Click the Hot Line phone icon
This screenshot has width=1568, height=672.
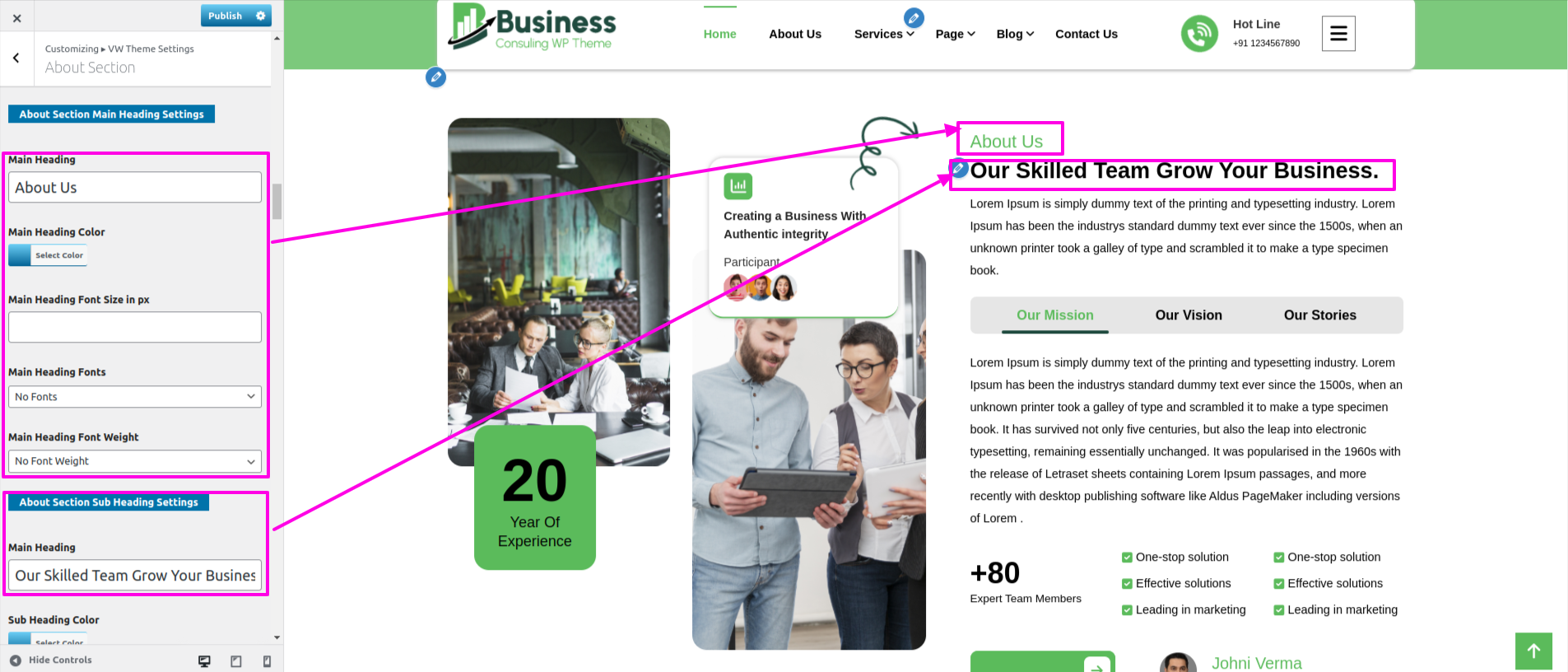click(1199, 34)
